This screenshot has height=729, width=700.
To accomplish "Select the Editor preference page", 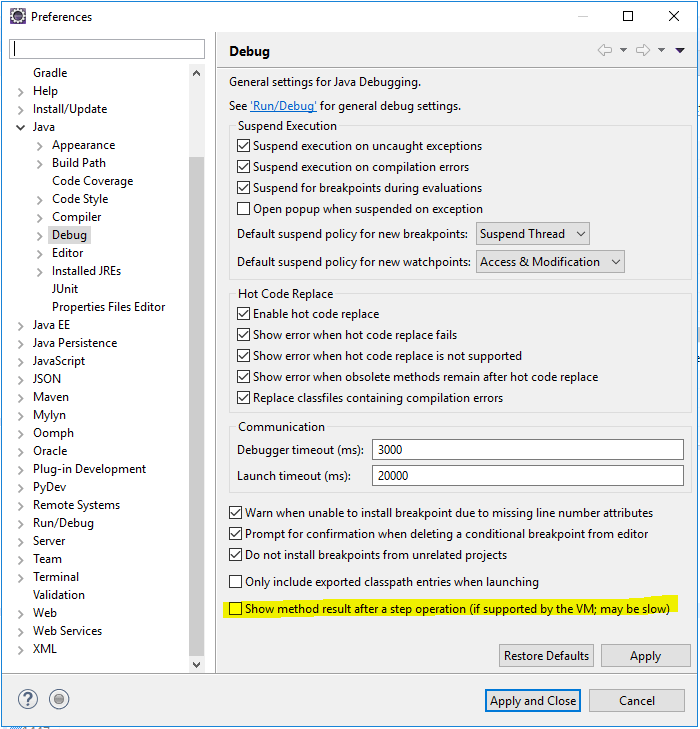I will pyautogui.click(x=67, y=252).
